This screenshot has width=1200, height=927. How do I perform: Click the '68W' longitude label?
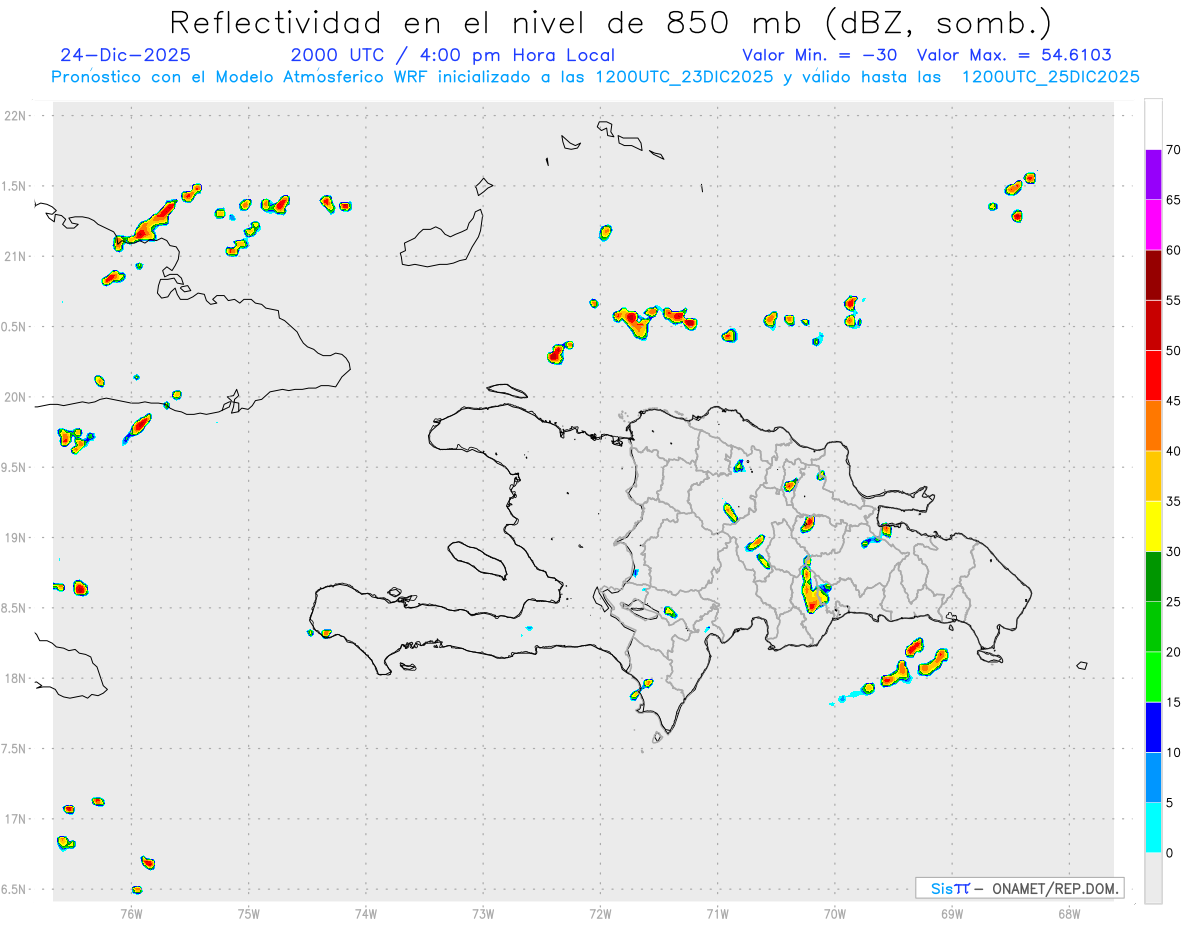coord(1069,913)
